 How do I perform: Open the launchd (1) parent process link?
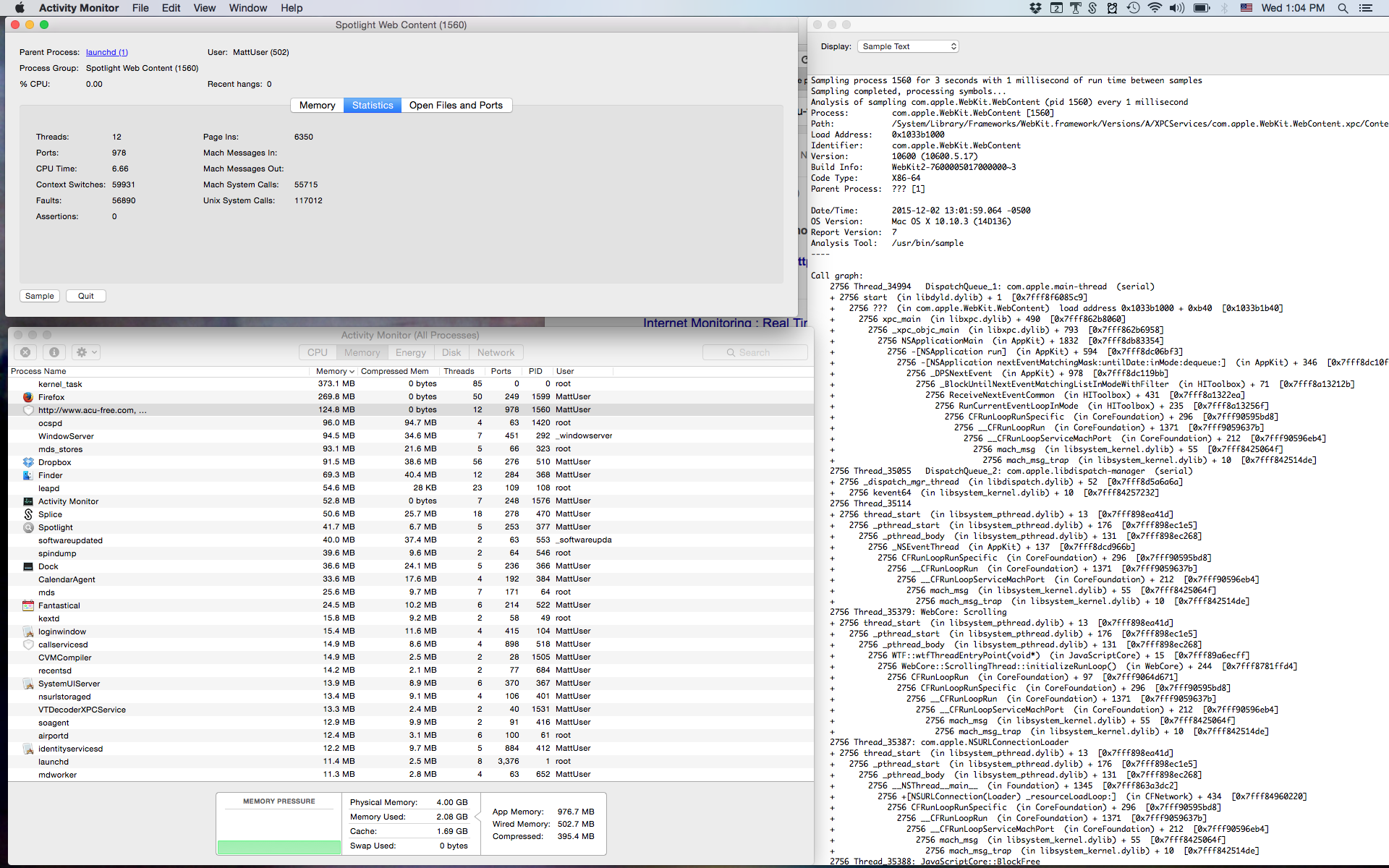tap(106, 52)
